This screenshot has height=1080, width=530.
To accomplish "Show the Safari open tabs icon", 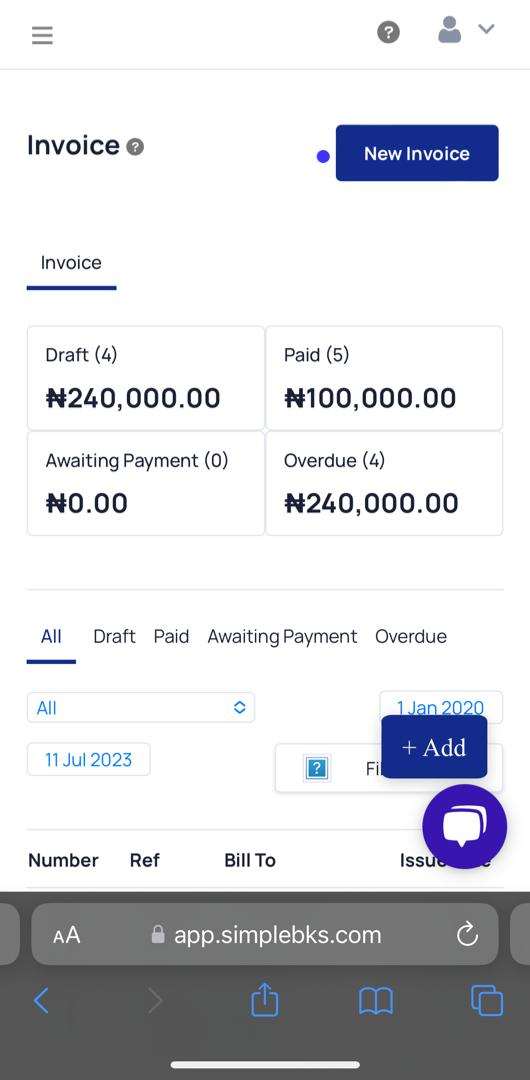I will coord(487,1000).
